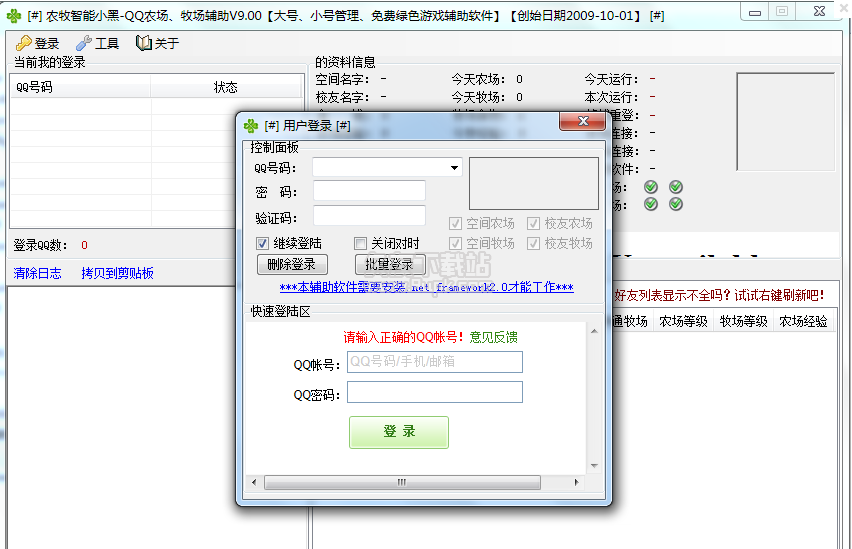852x549 pixels.
Task: Click the 意见反馈 link
Action: [x=493, y=337]
